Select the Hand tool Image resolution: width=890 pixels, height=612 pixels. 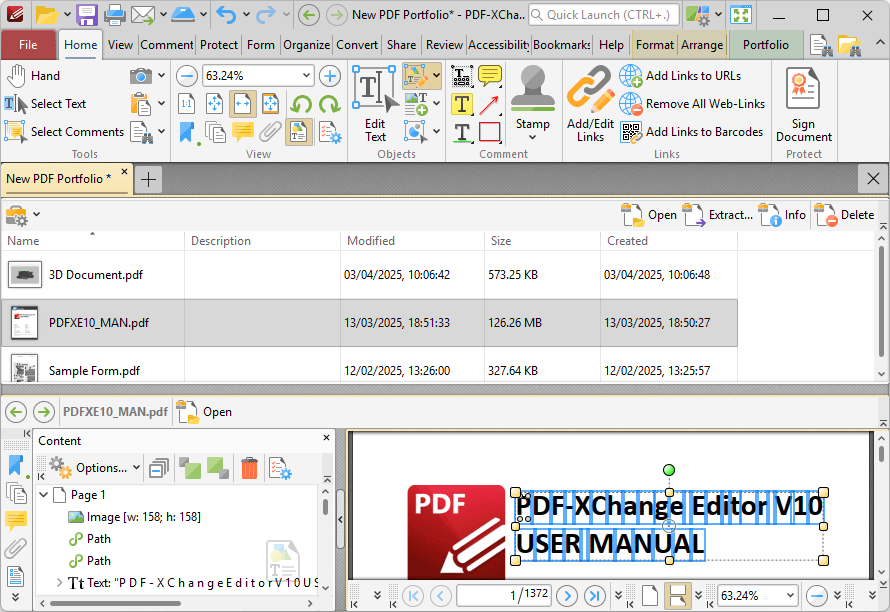(33, 76)
